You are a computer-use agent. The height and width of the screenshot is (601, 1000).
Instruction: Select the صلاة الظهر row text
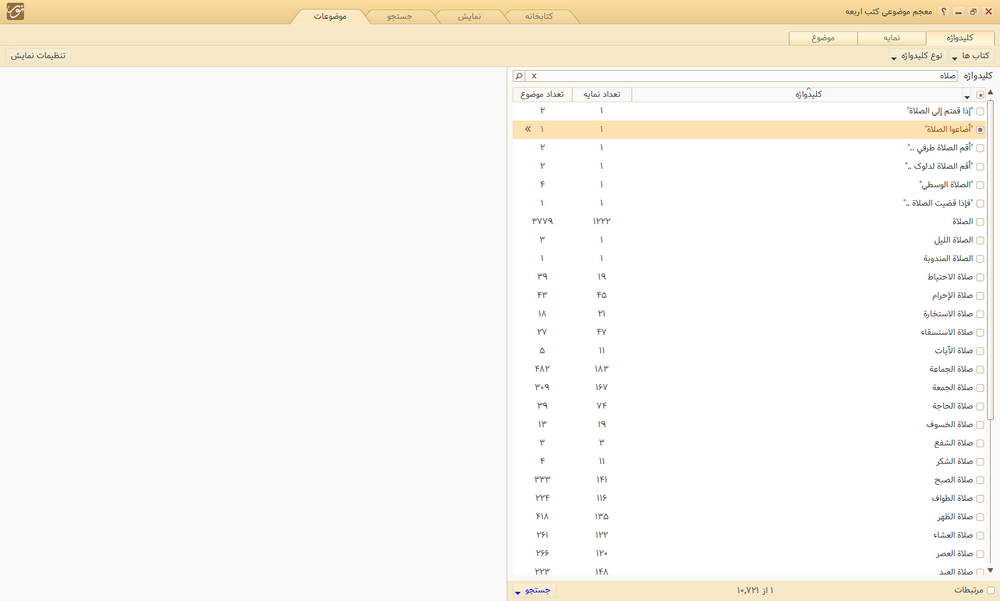pyautogui.click(x=955, y=517)
